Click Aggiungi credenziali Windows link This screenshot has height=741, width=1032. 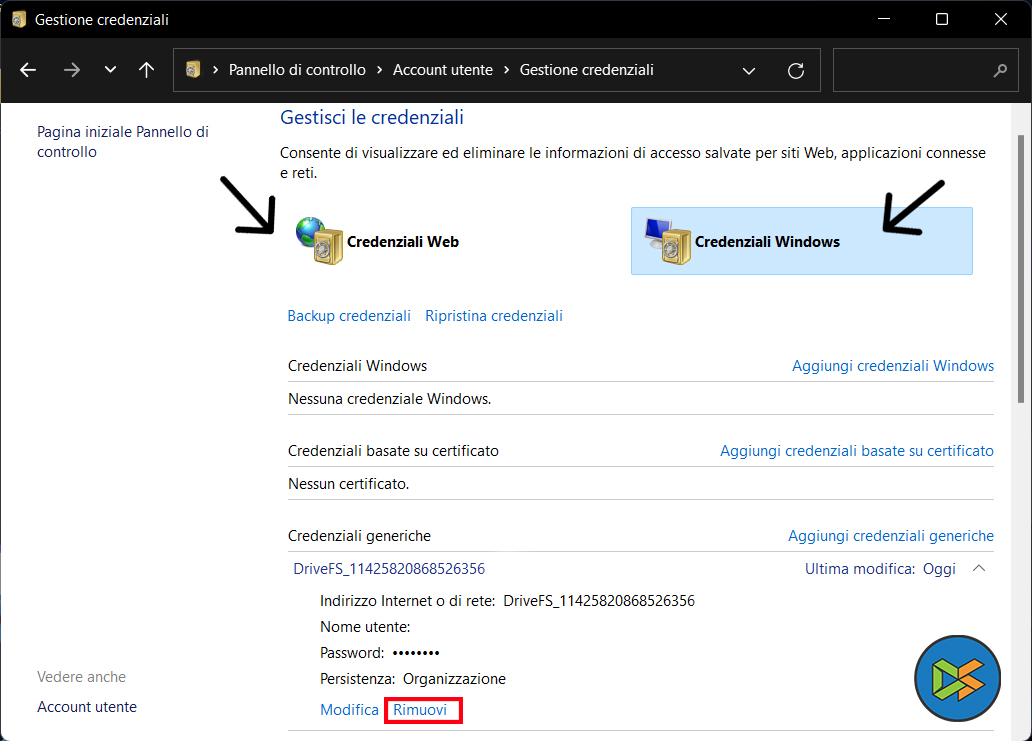point(892,366)
